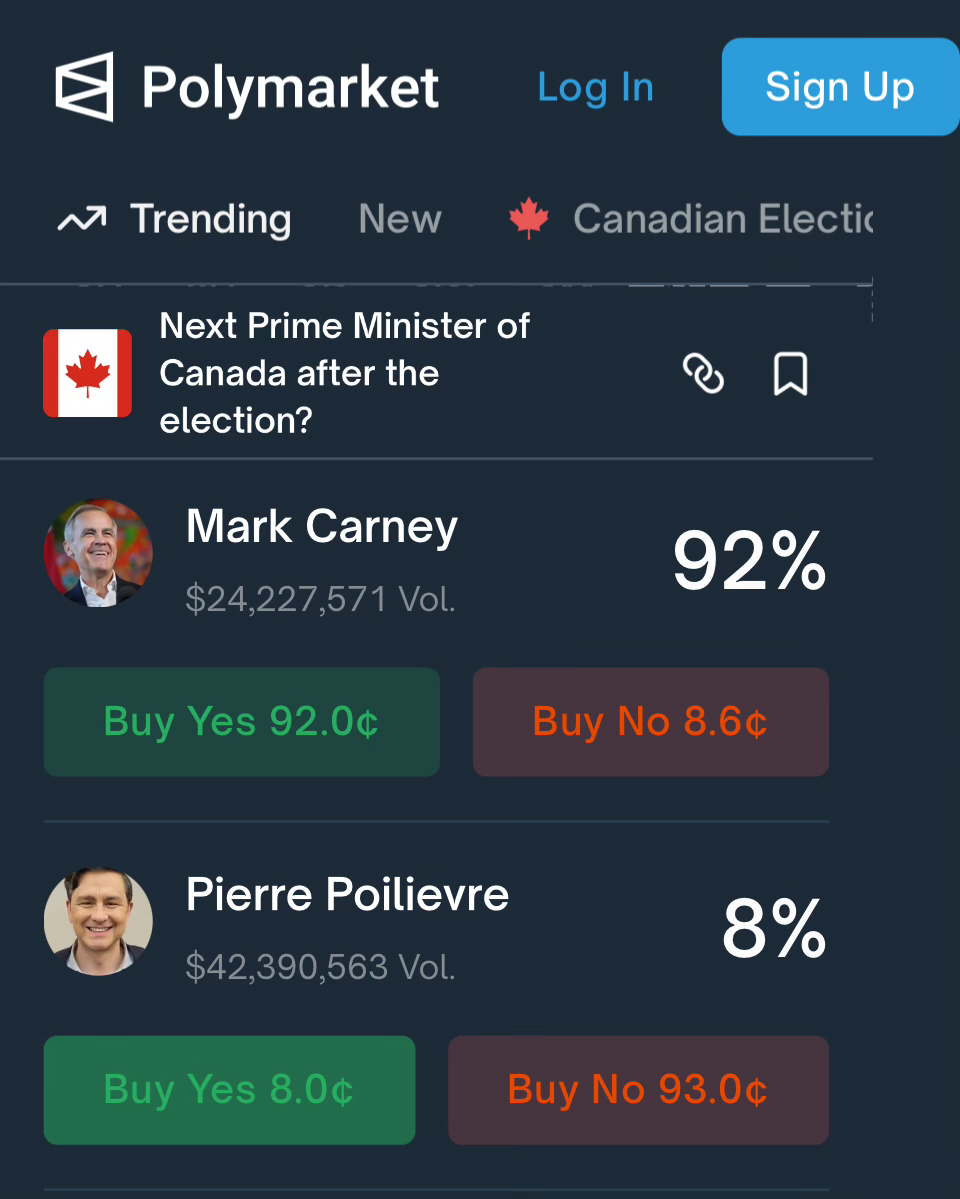The height and width of the screenshot is (1199, 960).
Task: Buy Yes for Mark Carney at 92.0¢
Action: tap(241, 722)
